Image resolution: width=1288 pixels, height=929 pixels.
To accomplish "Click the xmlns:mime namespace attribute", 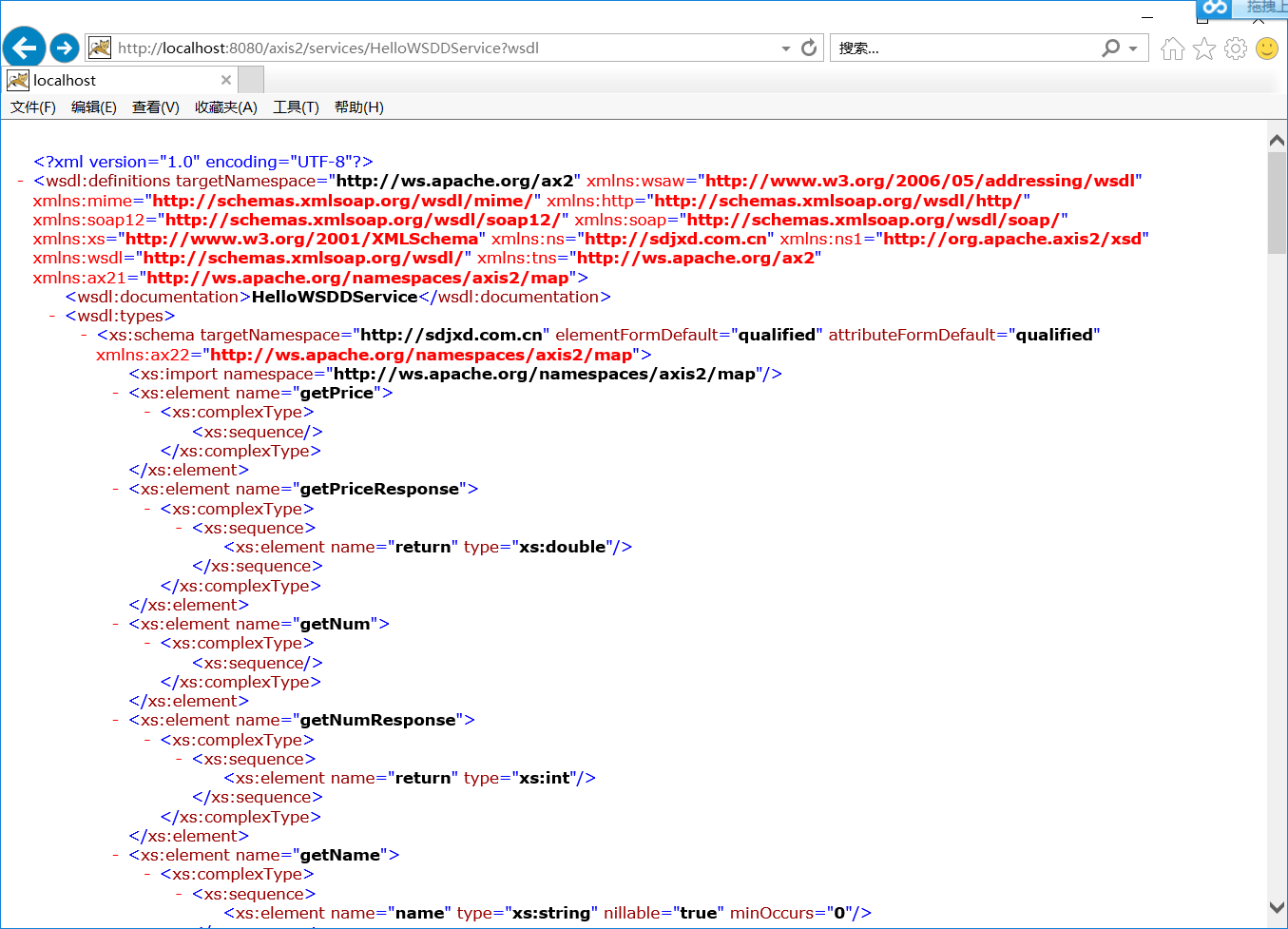I will click(x=287, y=201).
